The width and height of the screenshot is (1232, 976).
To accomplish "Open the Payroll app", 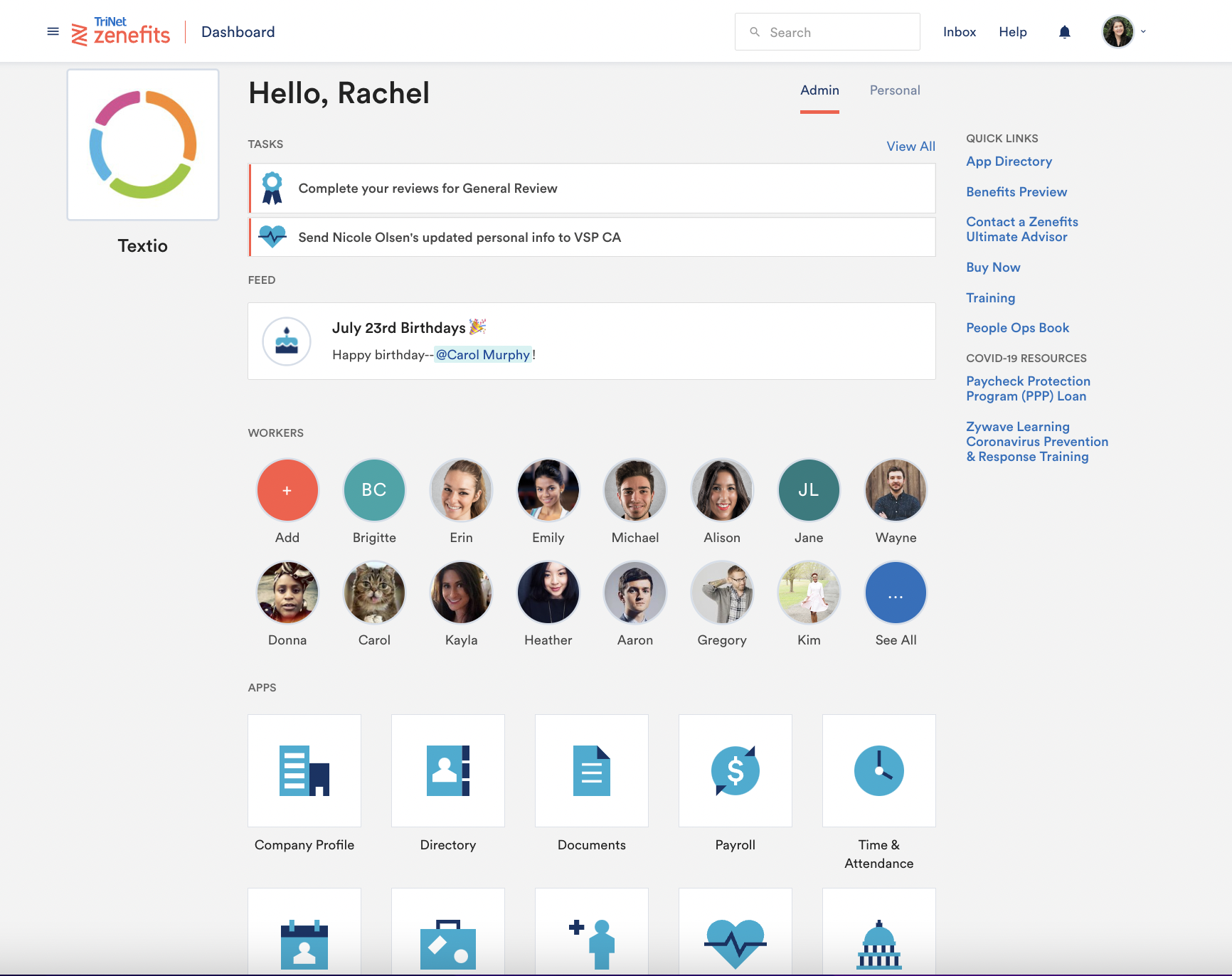I will coord(735,770).
